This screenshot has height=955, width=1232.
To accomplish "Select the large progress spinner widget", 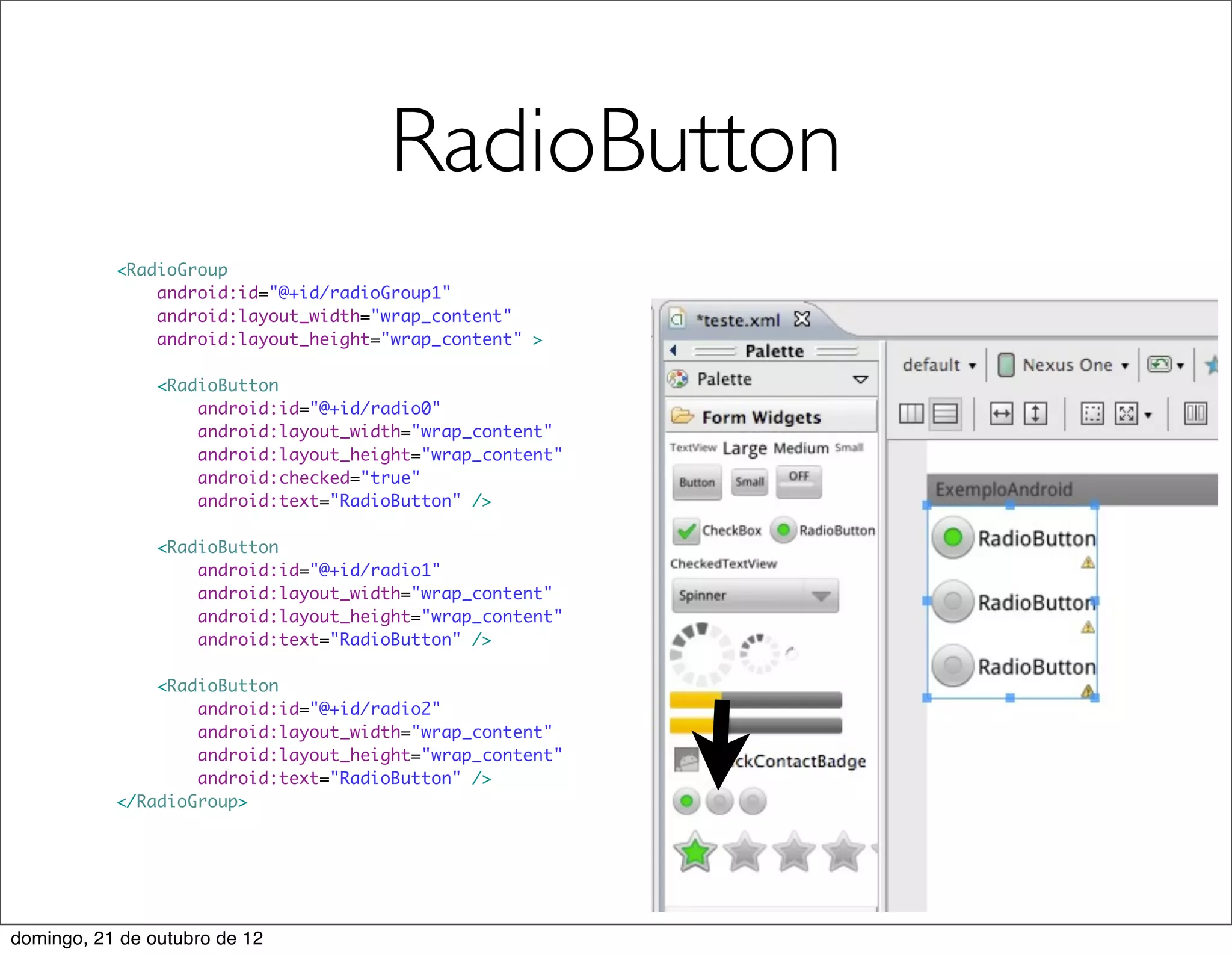I will (x=701, y=655).
